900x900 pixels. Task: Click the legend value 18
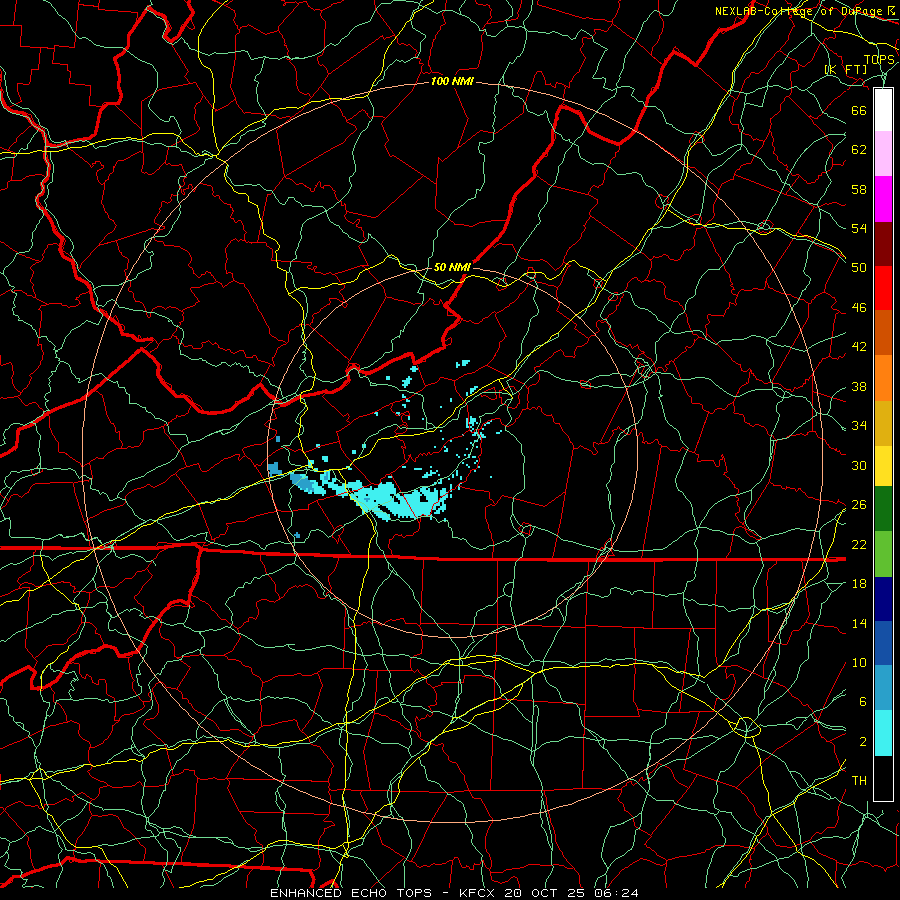click(859, 584)
